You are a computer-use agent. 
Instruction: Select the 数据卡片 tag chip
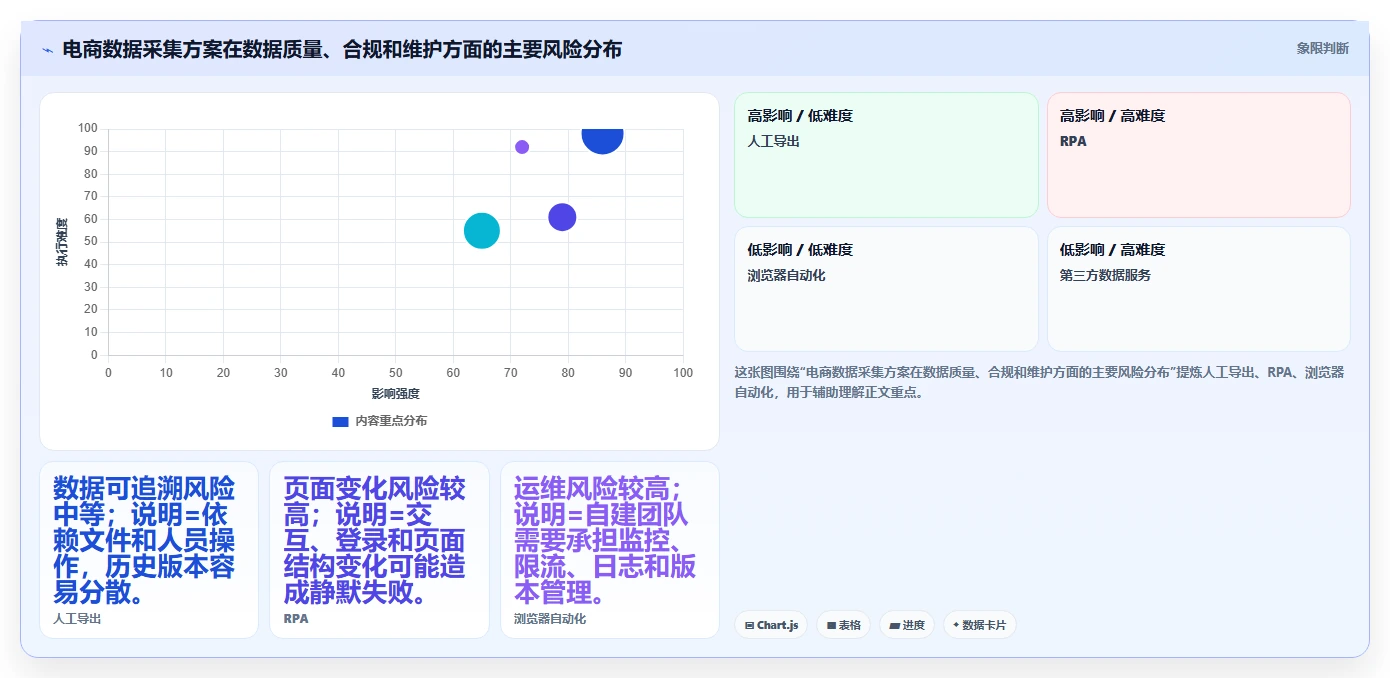point(980,625)
